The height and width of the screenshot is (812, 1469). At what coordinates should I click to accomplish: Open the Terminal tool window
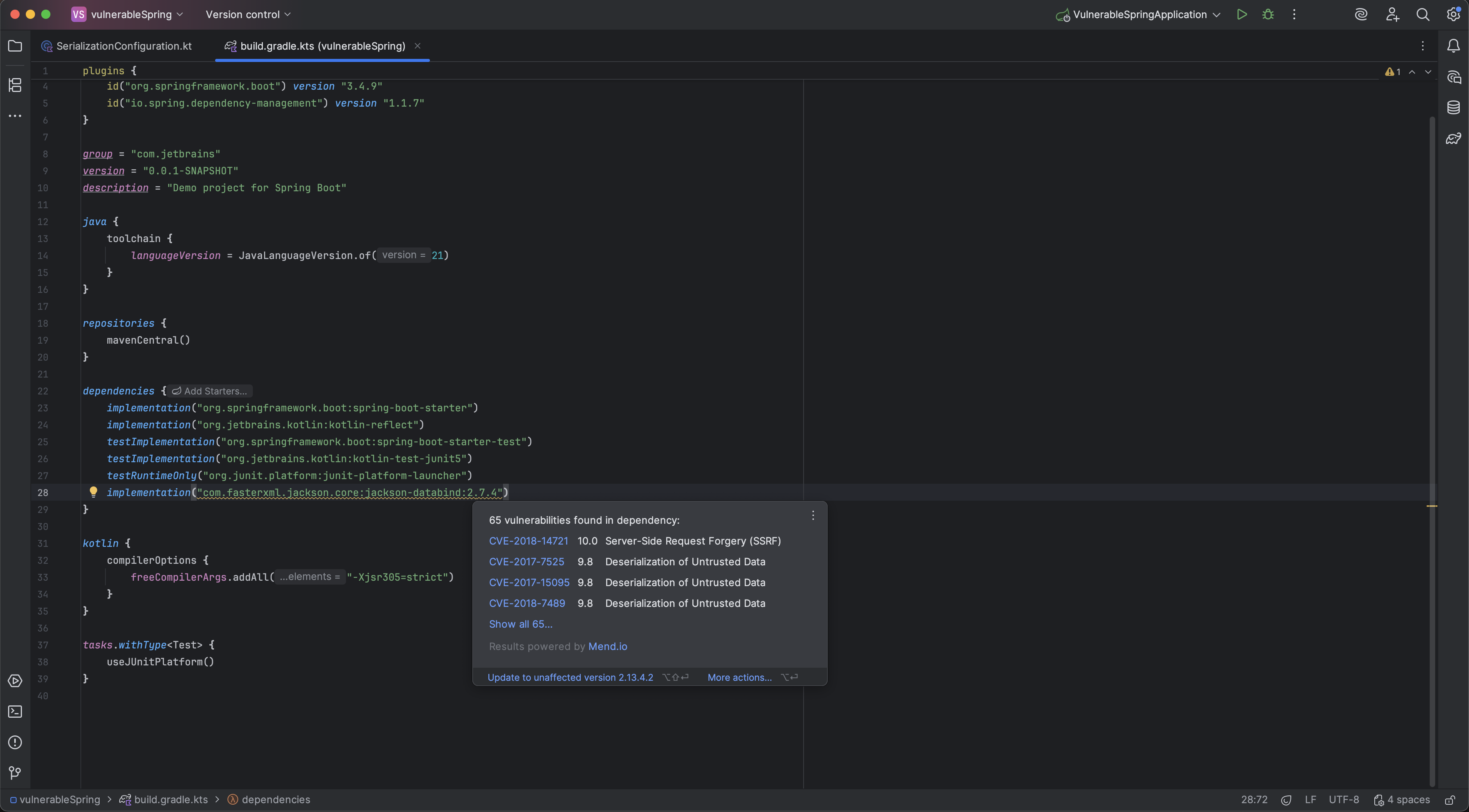coord(15,712)
